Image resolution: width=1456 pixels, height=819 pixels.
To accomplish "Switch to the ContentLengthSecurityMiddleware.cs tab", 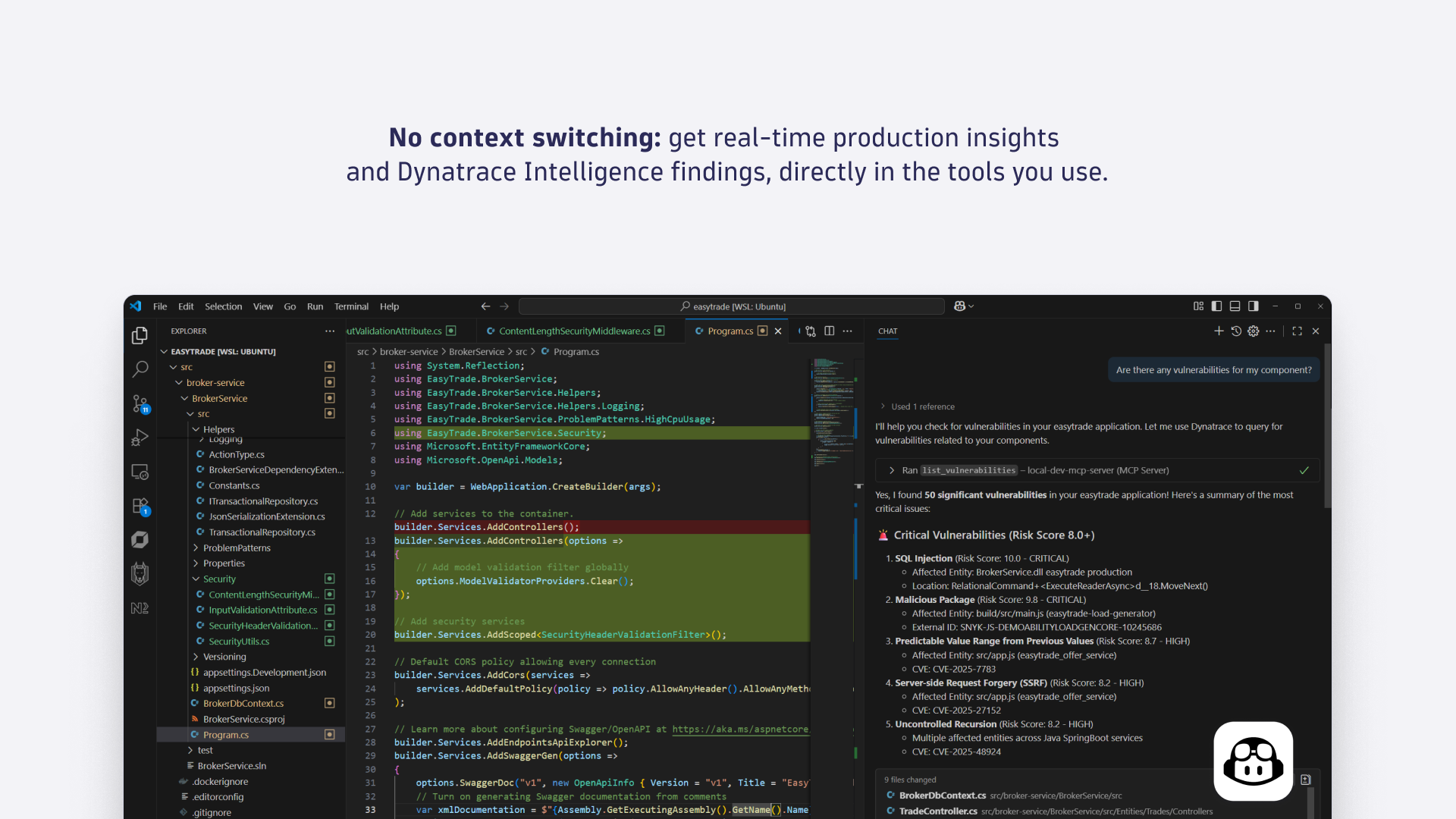I will click(573, 331).
